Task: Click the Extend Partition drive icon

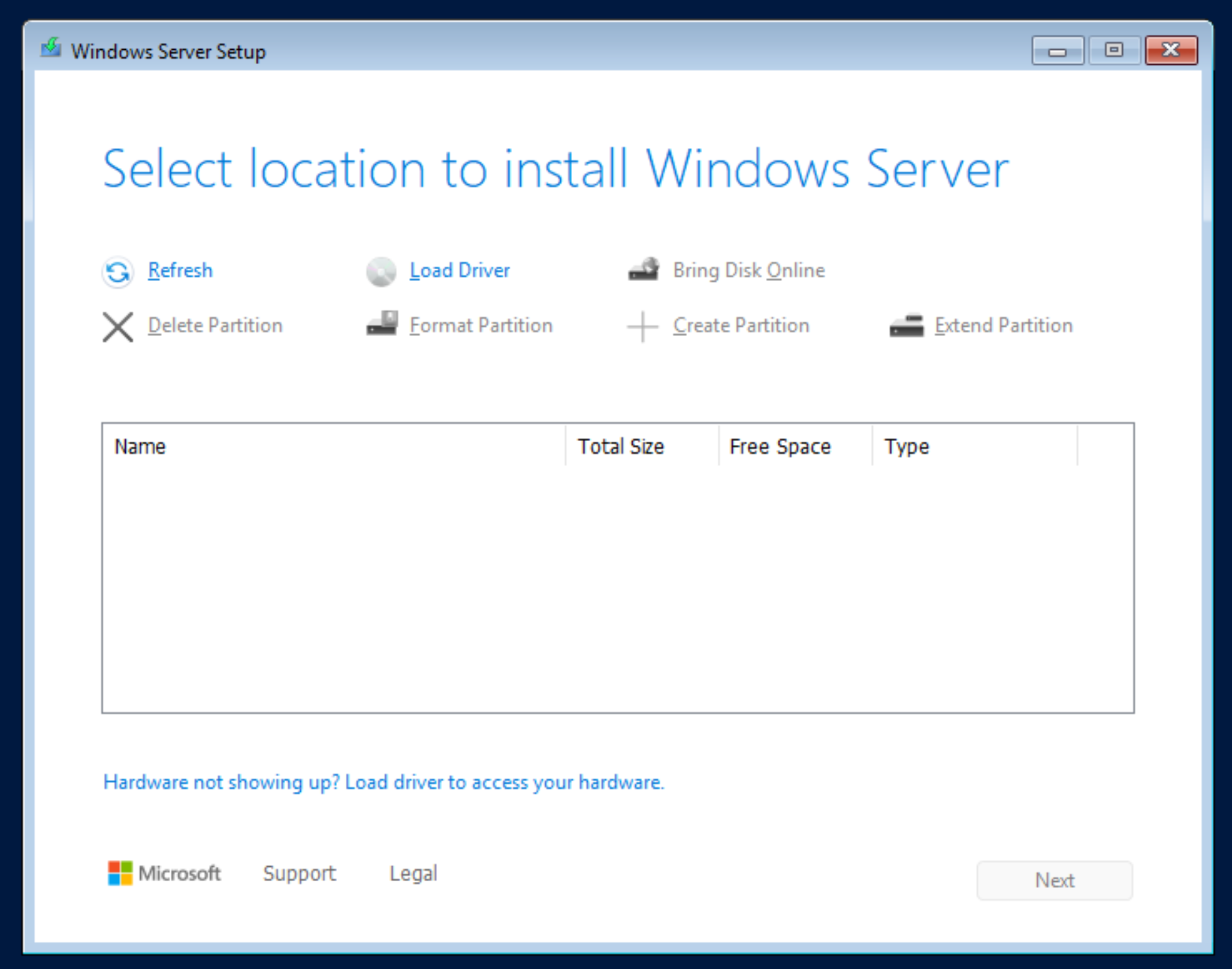Action: pos(907,325)
